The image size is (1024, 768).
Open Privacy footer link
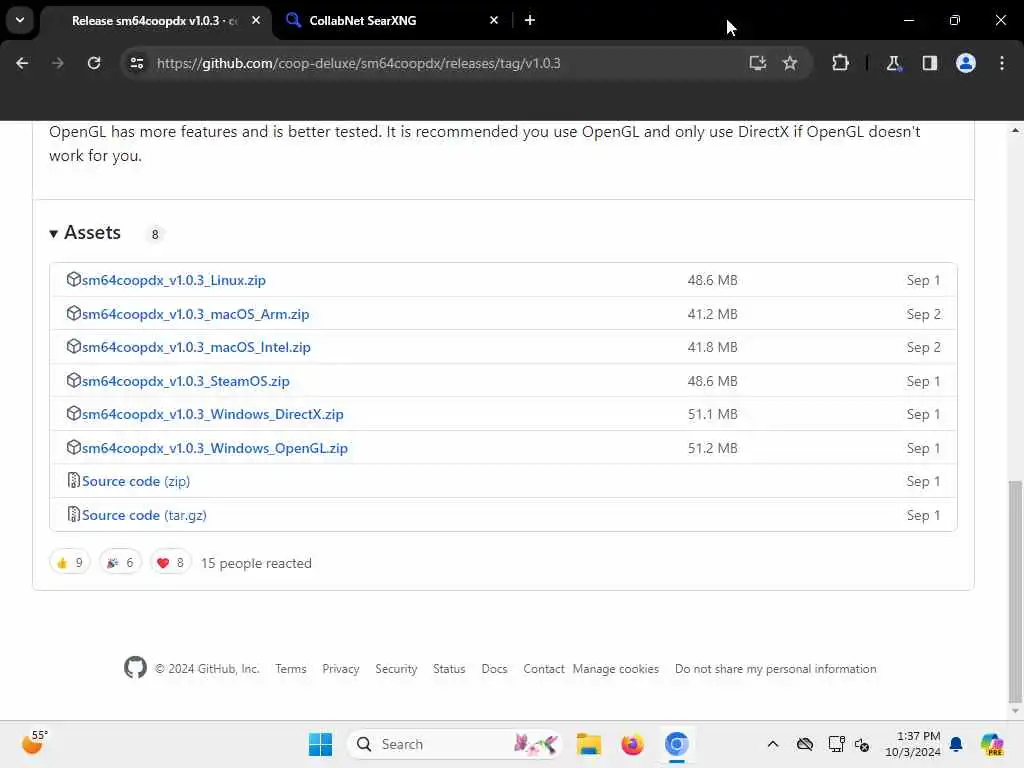click(x=341, y=669)
